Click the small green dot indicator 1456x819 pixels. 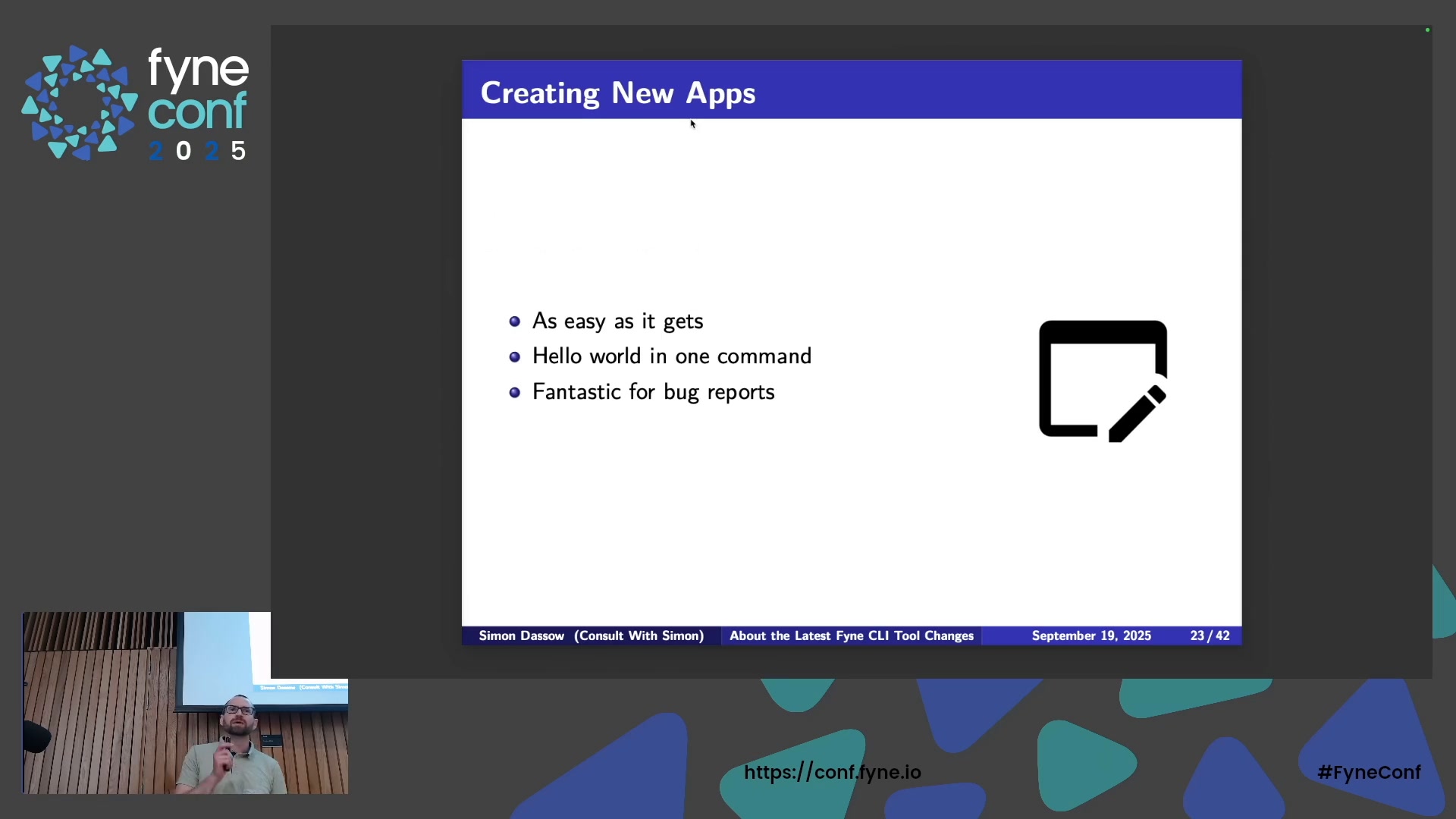tap(1427, 30)
